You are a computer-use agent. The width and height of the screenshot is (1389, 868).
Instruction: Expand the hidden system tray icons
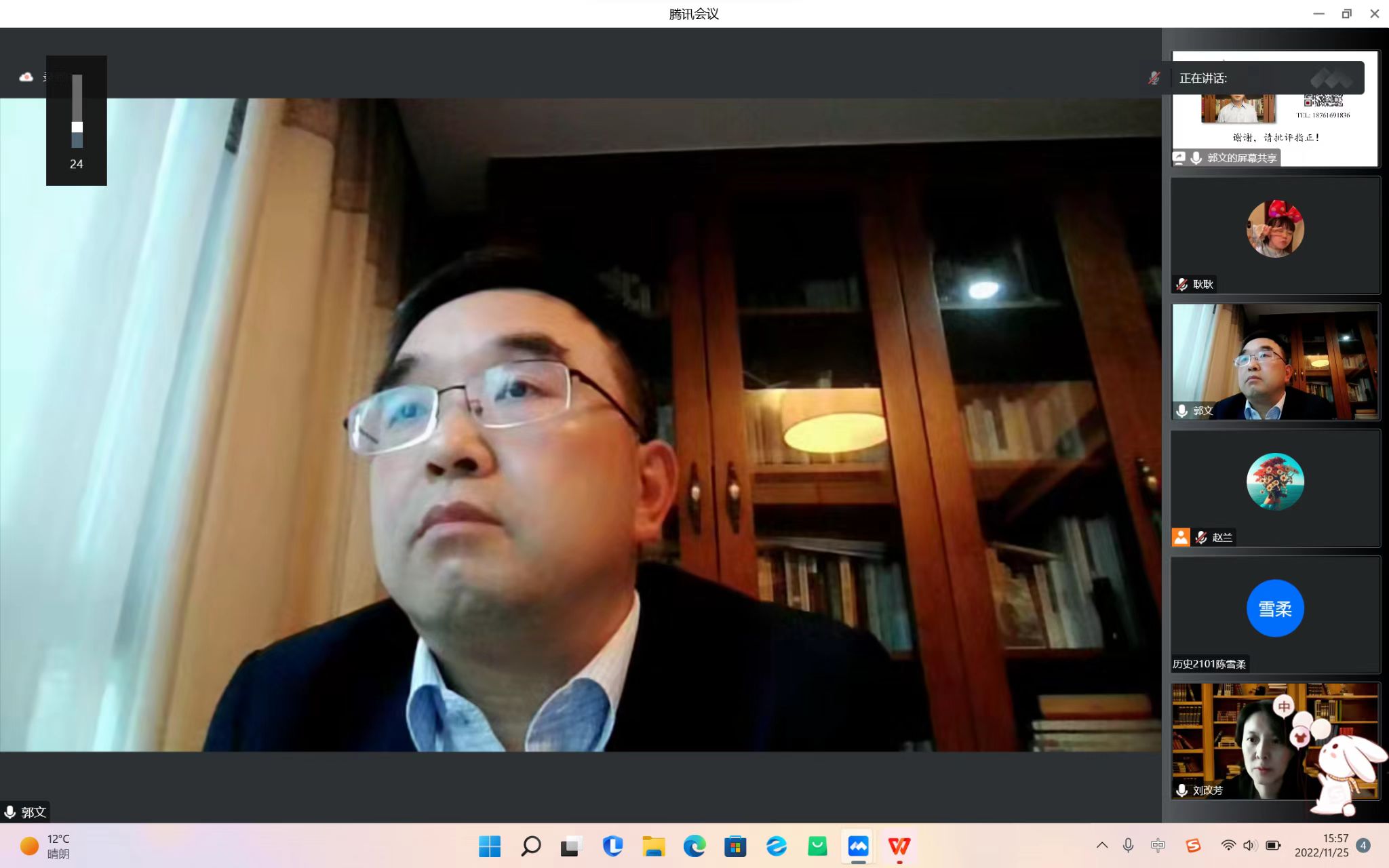pyautogui.click(x=1102, y=845)
